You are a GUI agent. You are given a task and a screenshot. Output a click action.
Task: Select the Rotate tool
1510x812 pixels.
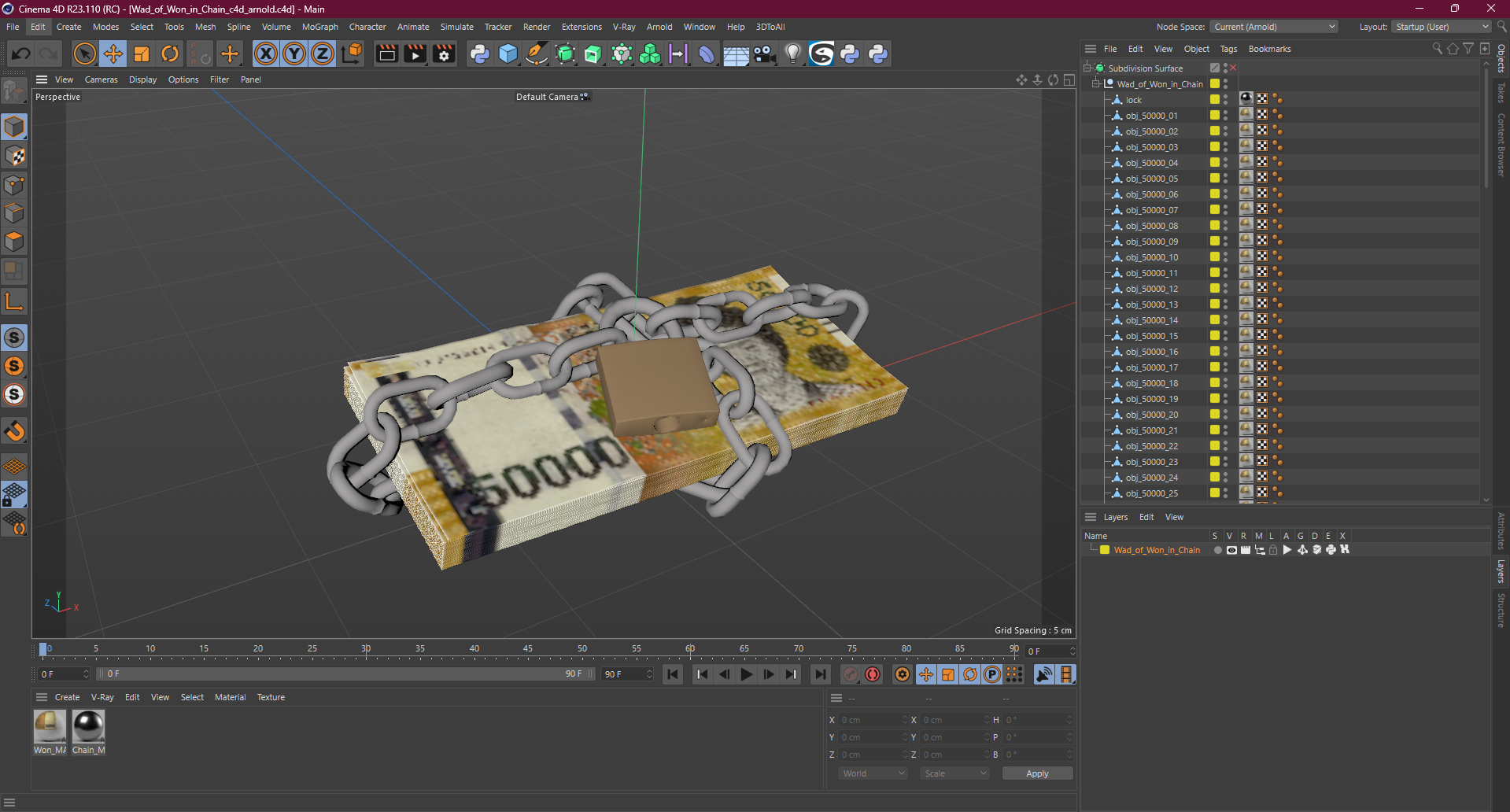point(170,54)
